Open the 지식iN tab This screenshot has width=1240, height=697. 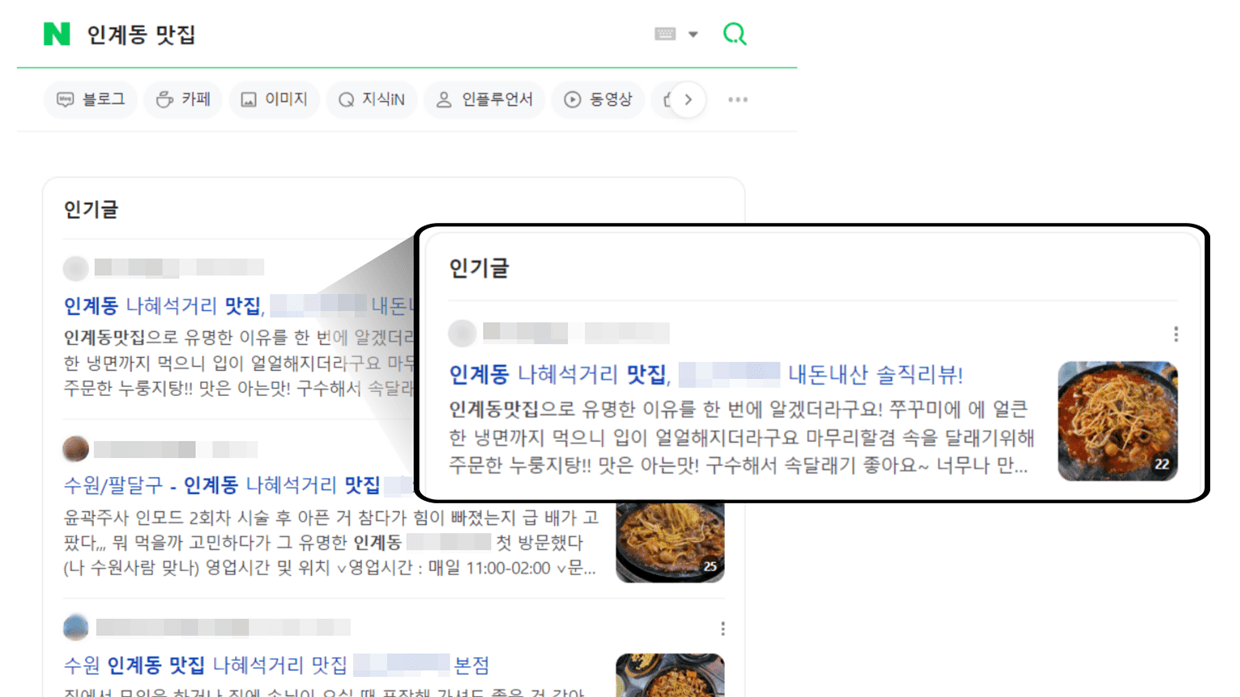pos(371,100)
